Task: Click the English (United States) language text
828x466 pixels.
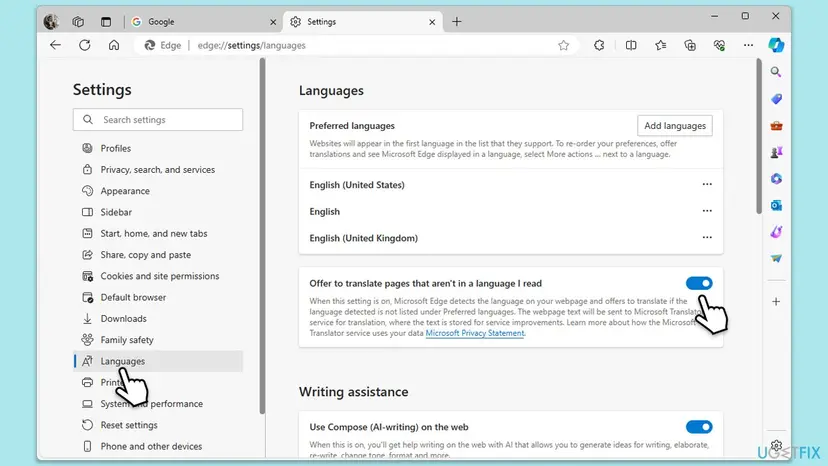Action: point(357,185)
